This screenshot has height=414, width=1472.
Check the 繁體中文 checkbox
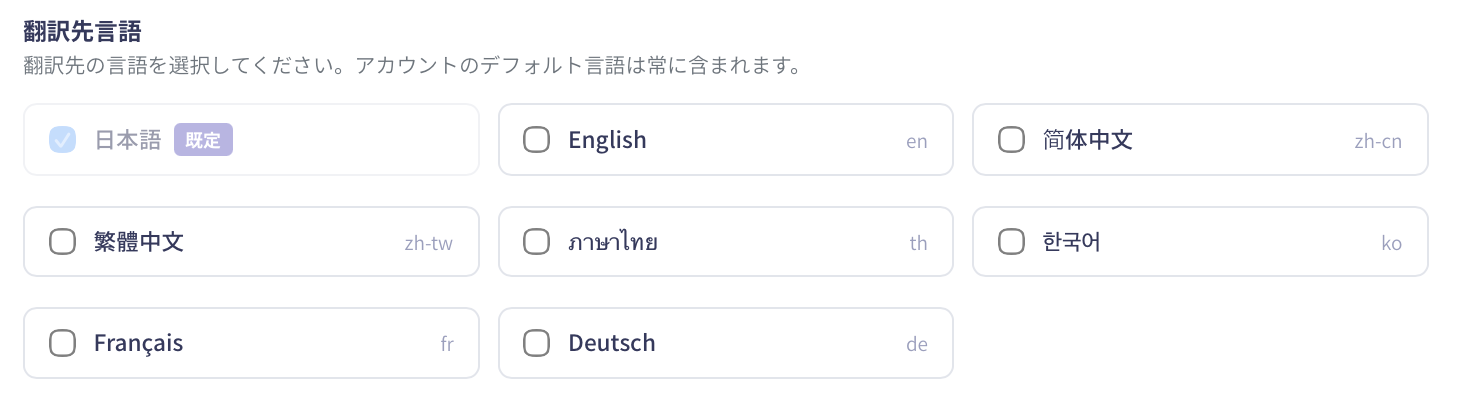coord(62,241)
